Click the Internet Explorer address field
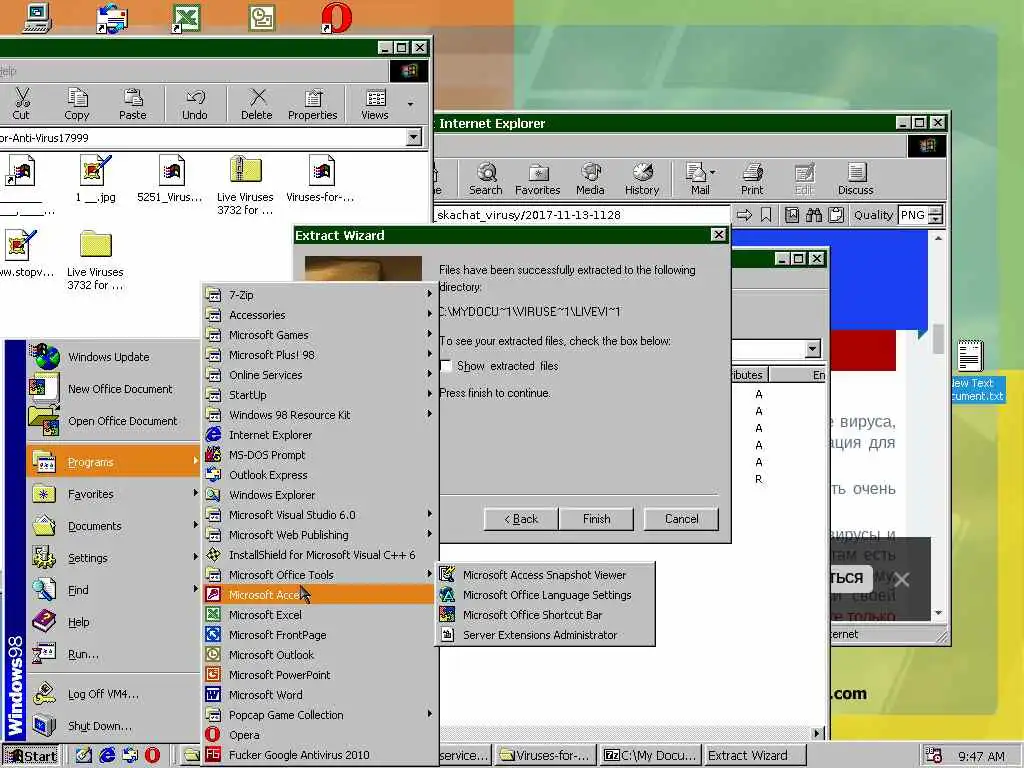This screenshot has width=1024, height=768. (581, 215)
